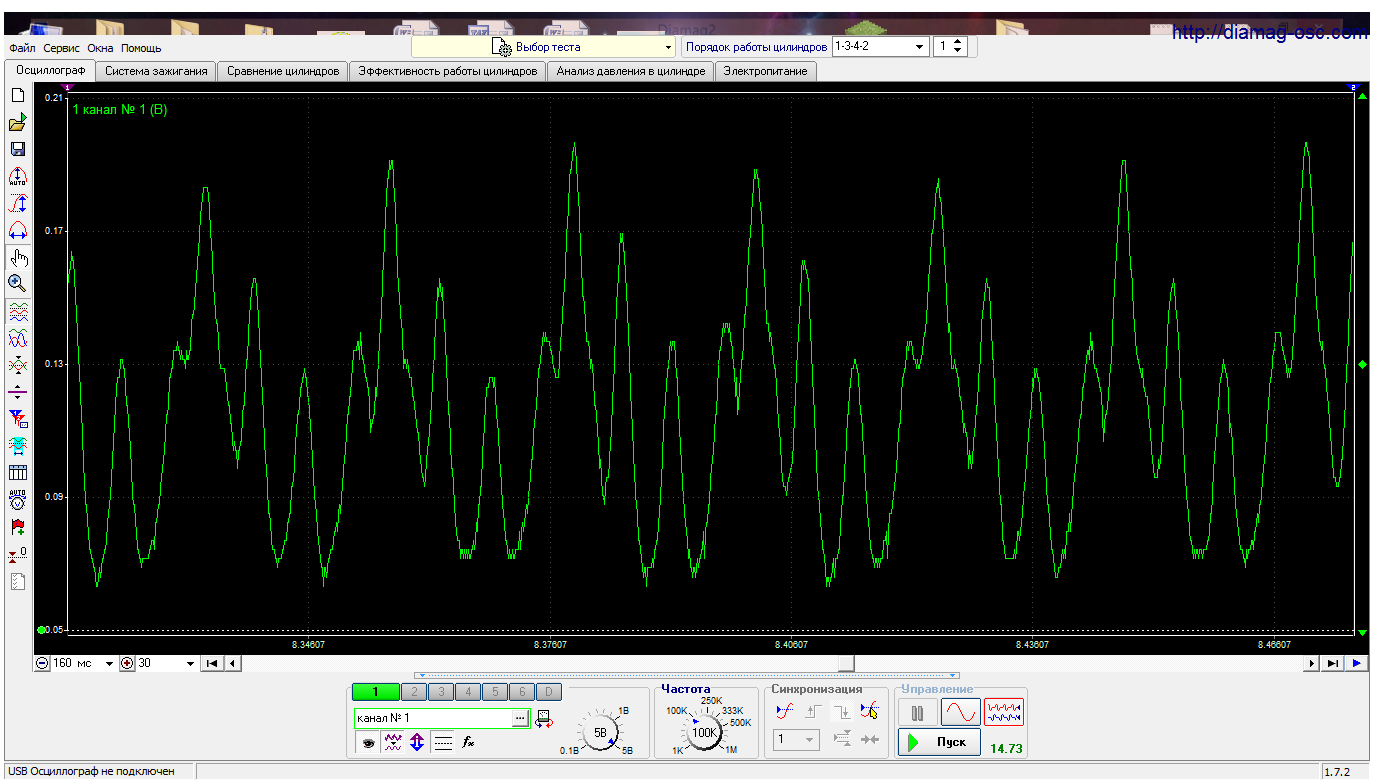Select the multi-waveform view button

click(1004, 712)
